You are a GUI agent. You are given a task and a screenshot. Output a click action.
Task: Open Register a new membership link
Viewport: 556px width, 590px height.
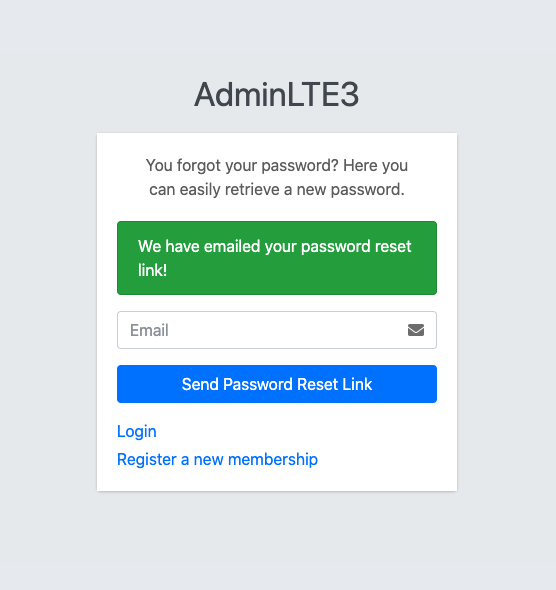point(217,459)
